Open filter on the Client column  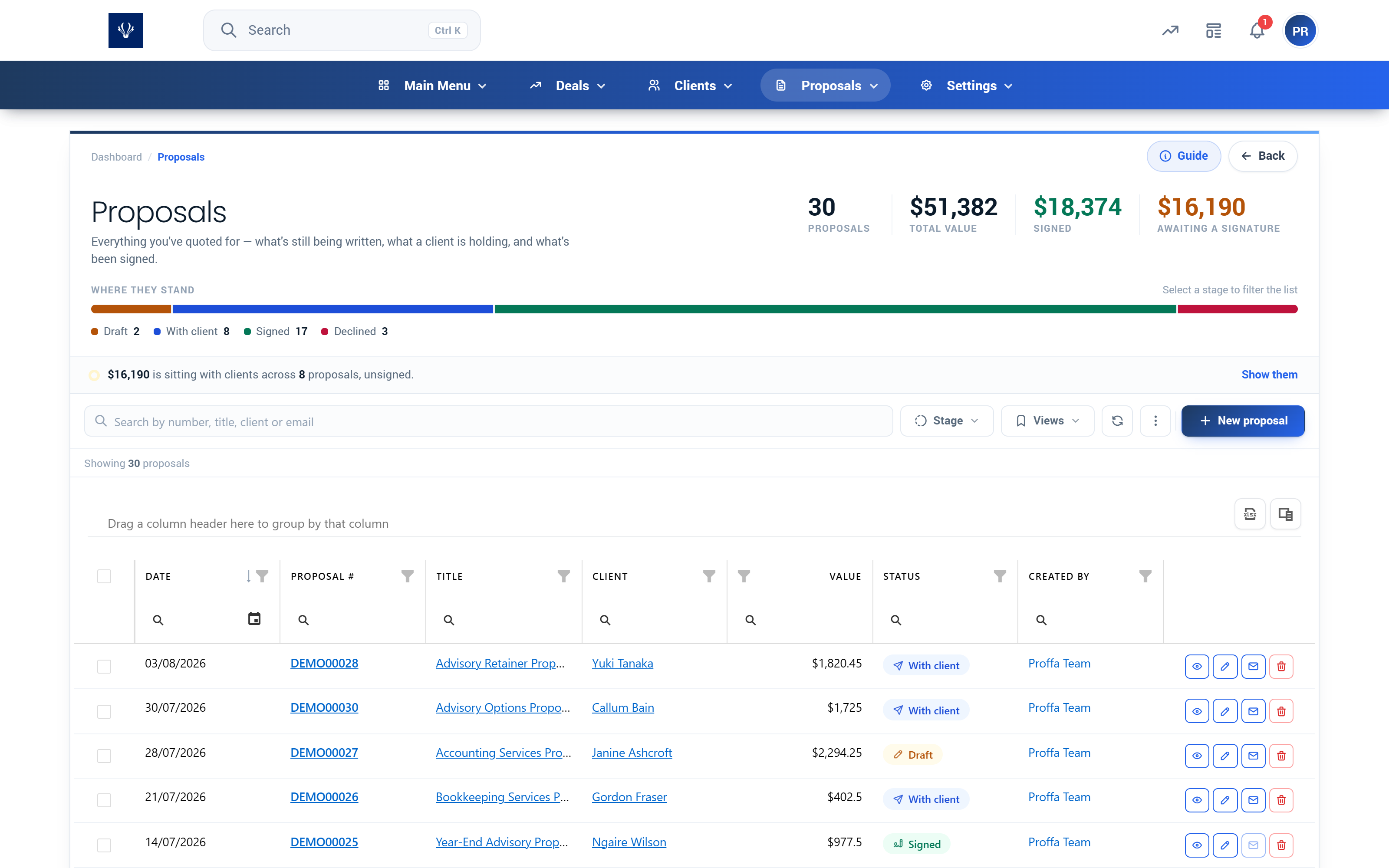click(709, 576)
